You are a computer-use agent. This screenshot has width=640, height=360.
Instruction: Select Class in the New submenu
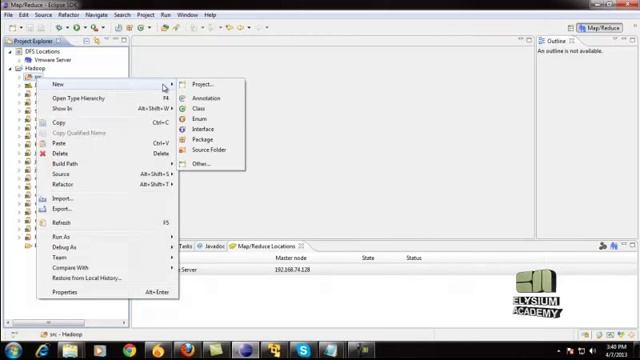point(211,109)
